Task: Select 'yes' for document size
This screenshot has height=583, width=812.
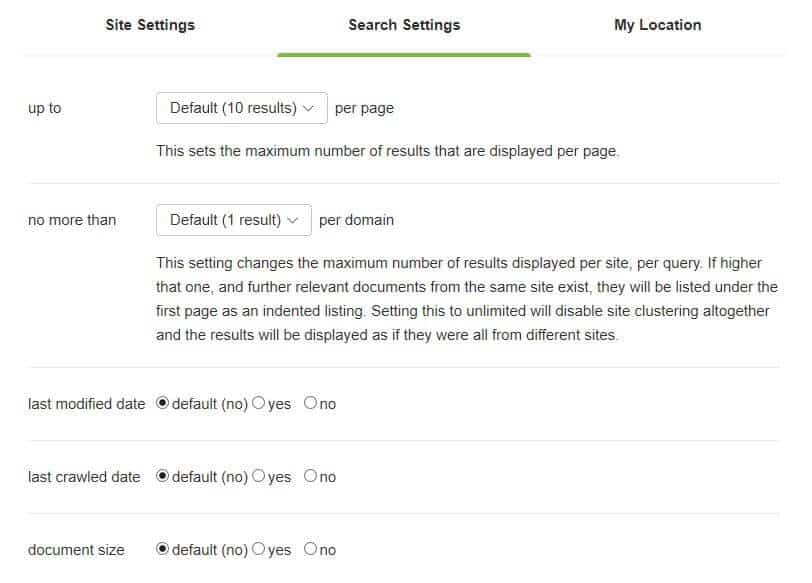Action: pos(260,549)
